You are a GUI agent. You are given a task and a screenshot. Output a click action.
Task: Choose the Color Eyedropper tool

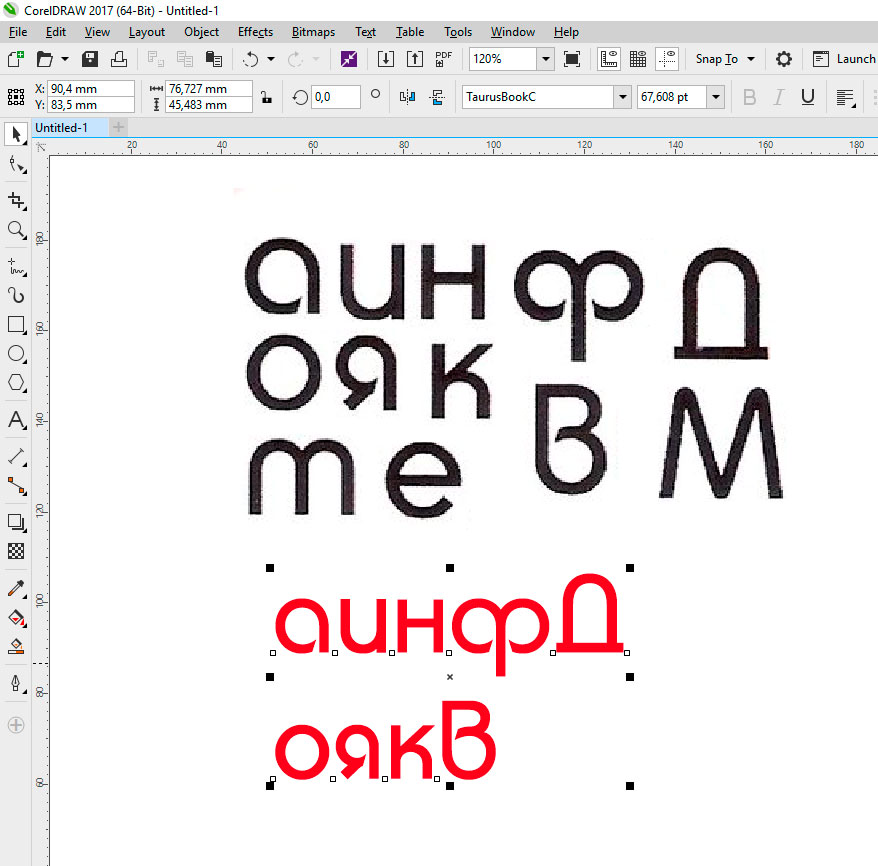[16, 587]
